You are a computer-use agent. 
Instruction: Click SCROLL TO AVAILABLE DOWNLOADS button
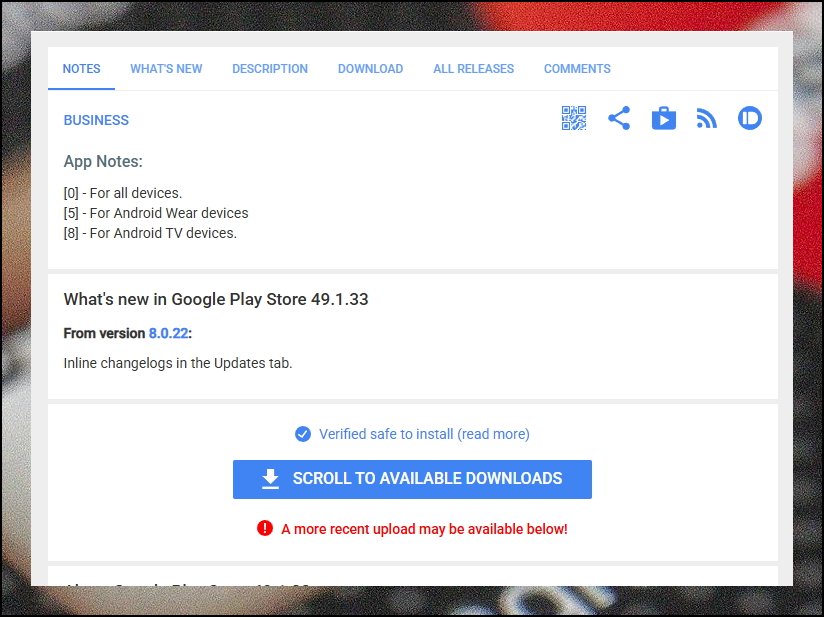pos(413,479)
